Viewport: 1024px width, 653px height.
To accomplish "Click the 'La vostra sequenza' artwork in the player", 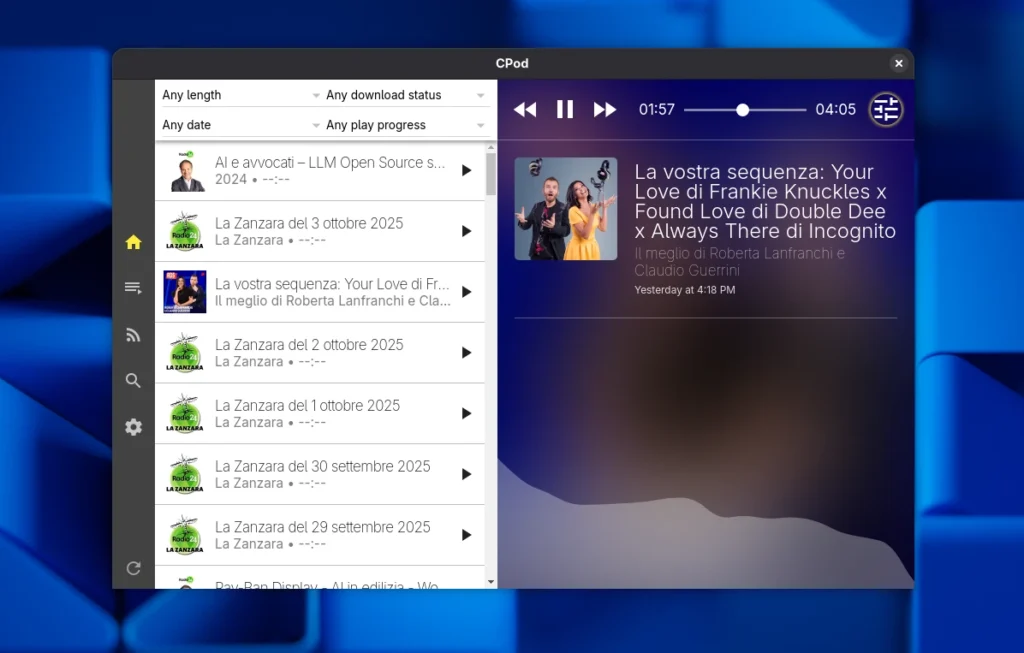I will click(x=565, y=208).
